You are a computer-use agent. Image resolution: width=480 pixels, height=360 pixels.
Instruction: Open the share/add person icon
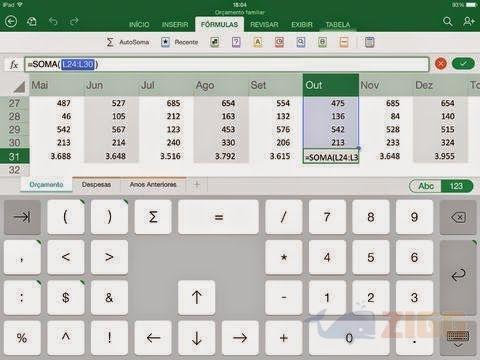tap(469, 22)
